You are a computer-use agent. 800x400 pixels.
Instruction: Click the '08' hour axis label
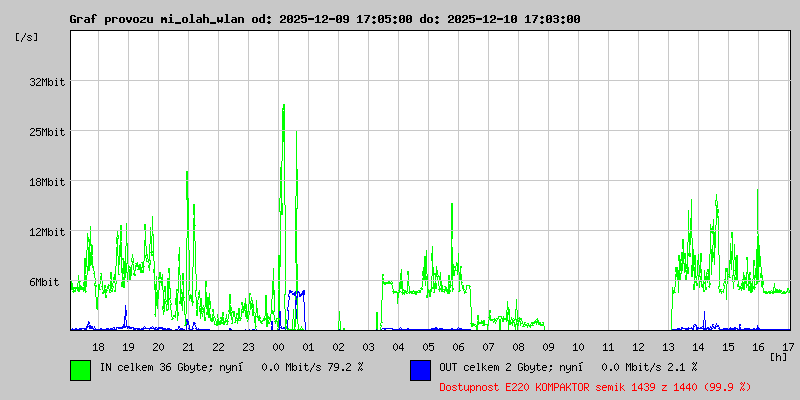click(x=518, y=347)
